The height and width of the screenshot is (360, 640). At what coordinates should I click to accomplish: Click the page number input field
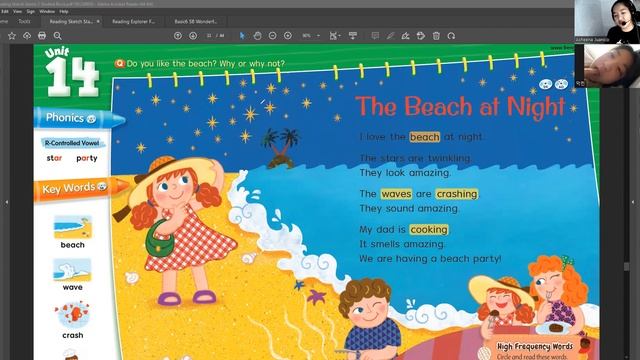[x=209, y=36]
